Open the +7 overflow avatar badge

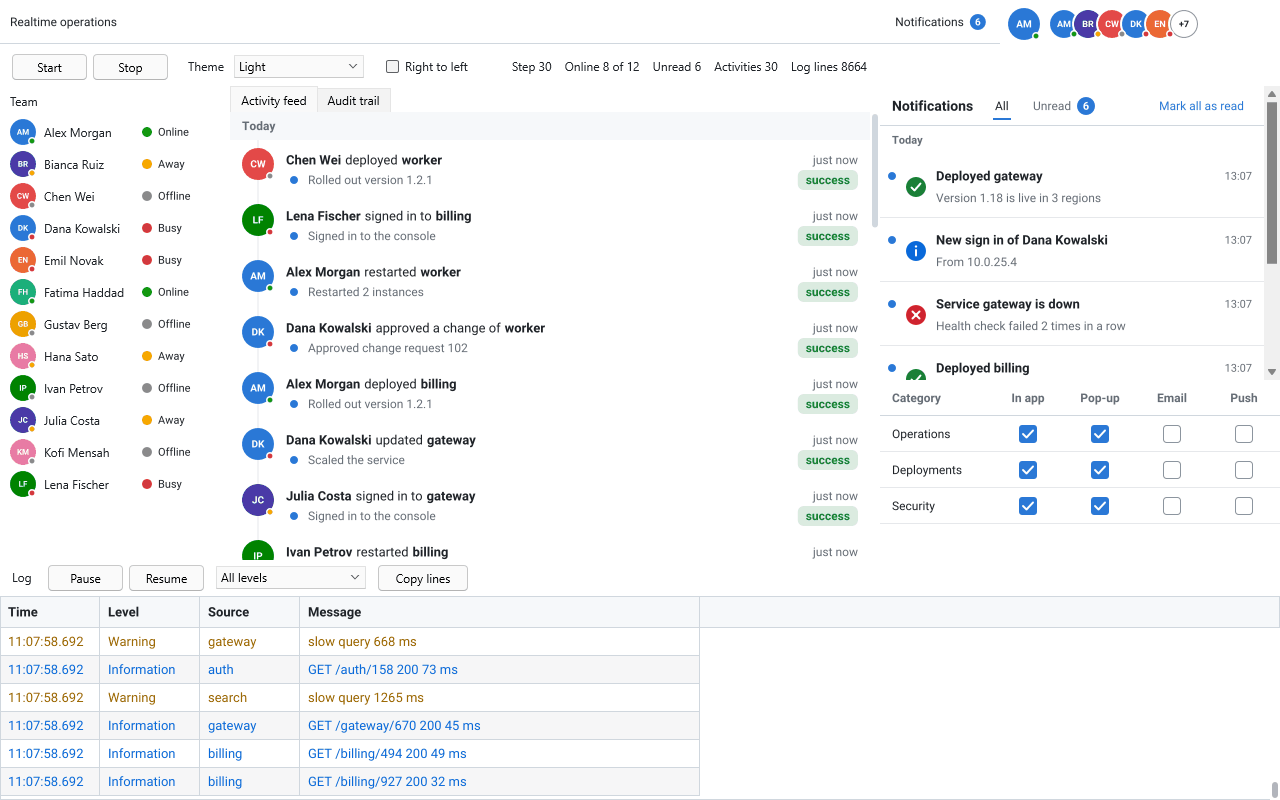coord(1184,24)
